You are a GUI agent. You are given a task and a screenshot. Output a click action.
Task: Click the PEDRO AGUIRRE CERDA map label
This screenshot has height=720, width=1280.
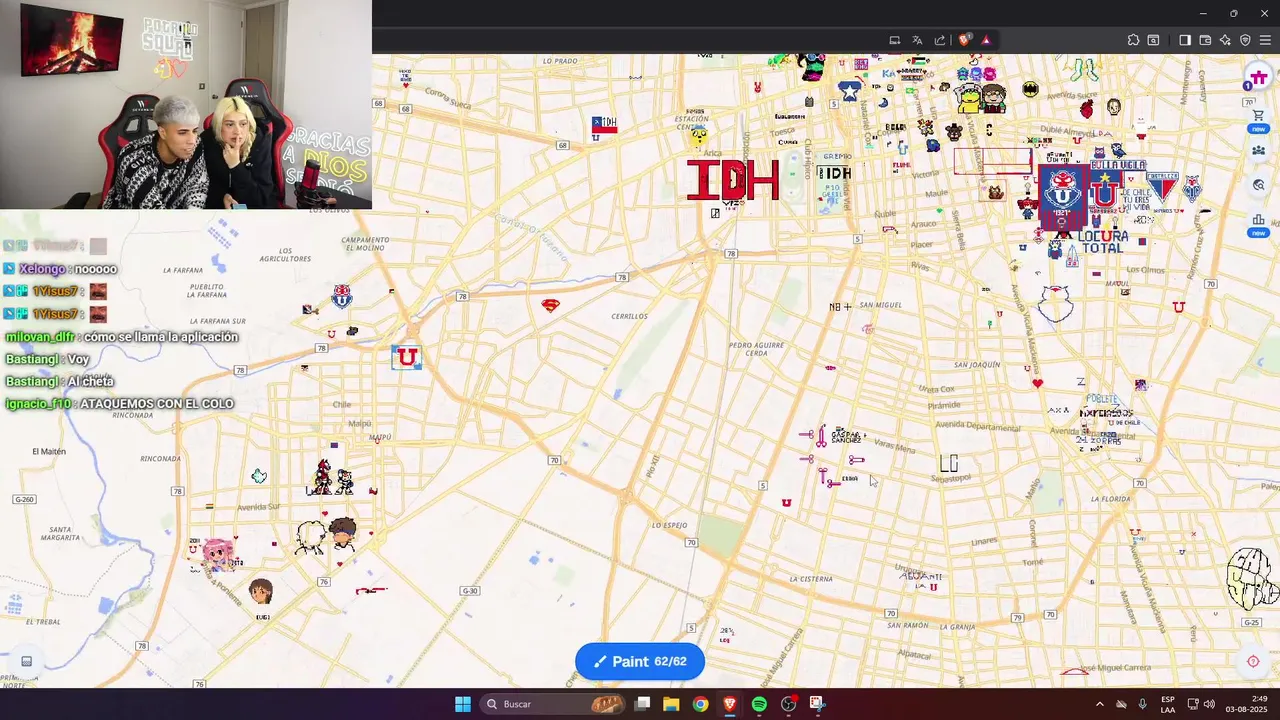coord(757,349)
